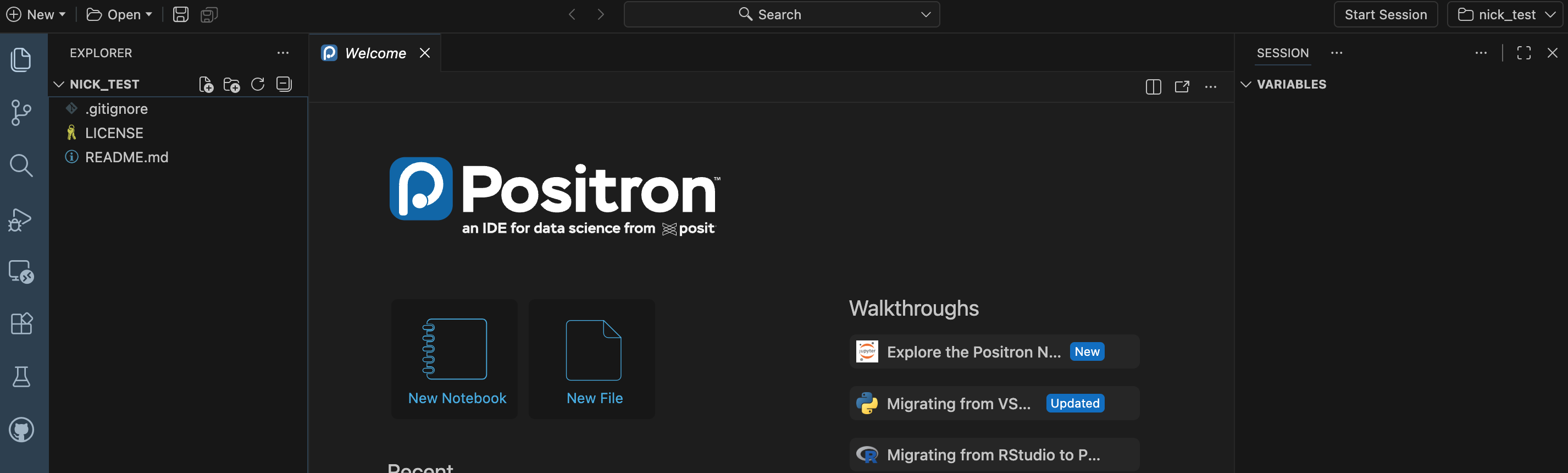Create a new folder in NICK_TEST
Screen dimensions: 1568x473
coord(232,85)
